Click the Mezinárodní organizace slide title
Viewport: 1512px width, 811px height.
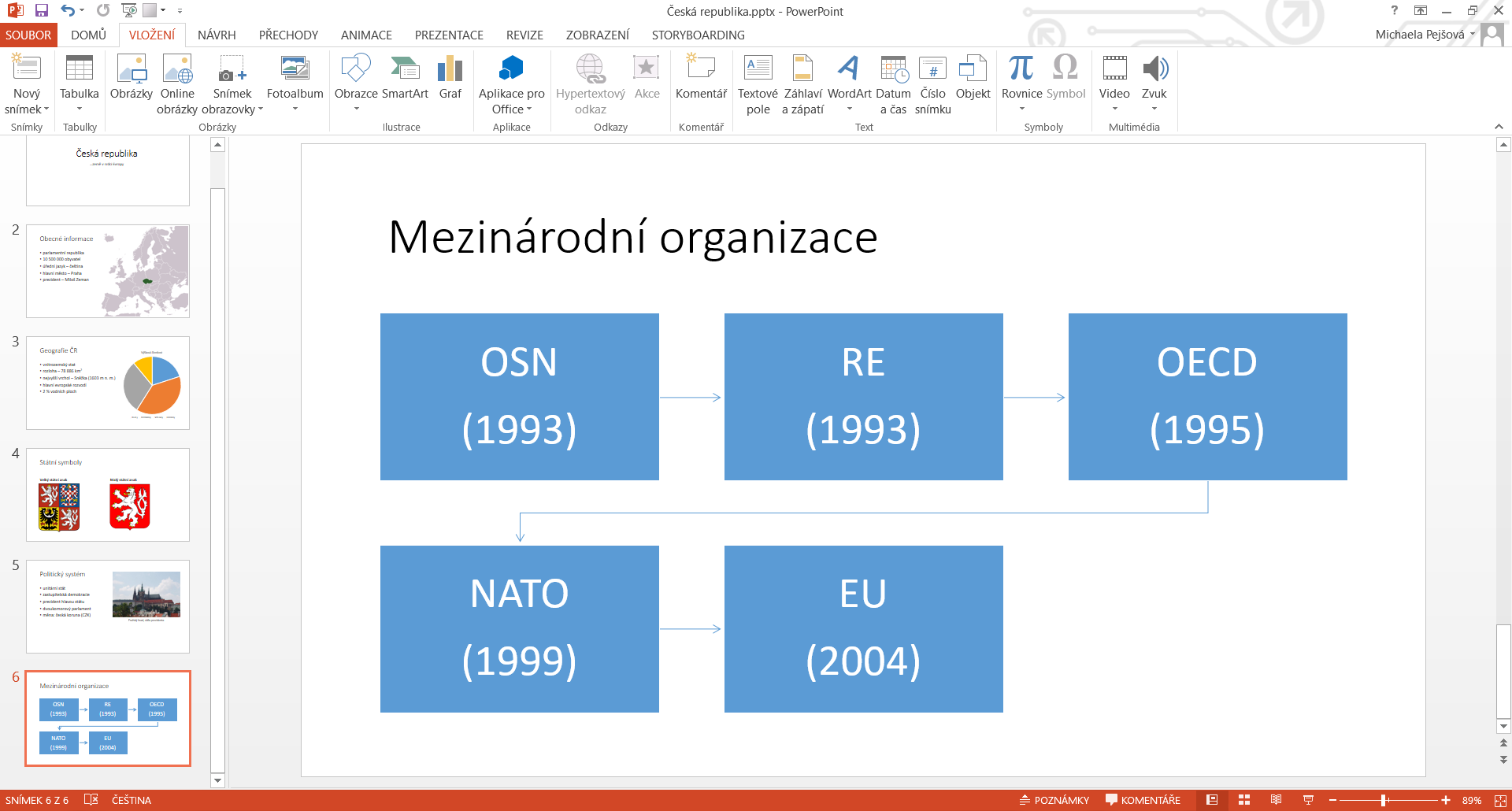coord(633,238)
